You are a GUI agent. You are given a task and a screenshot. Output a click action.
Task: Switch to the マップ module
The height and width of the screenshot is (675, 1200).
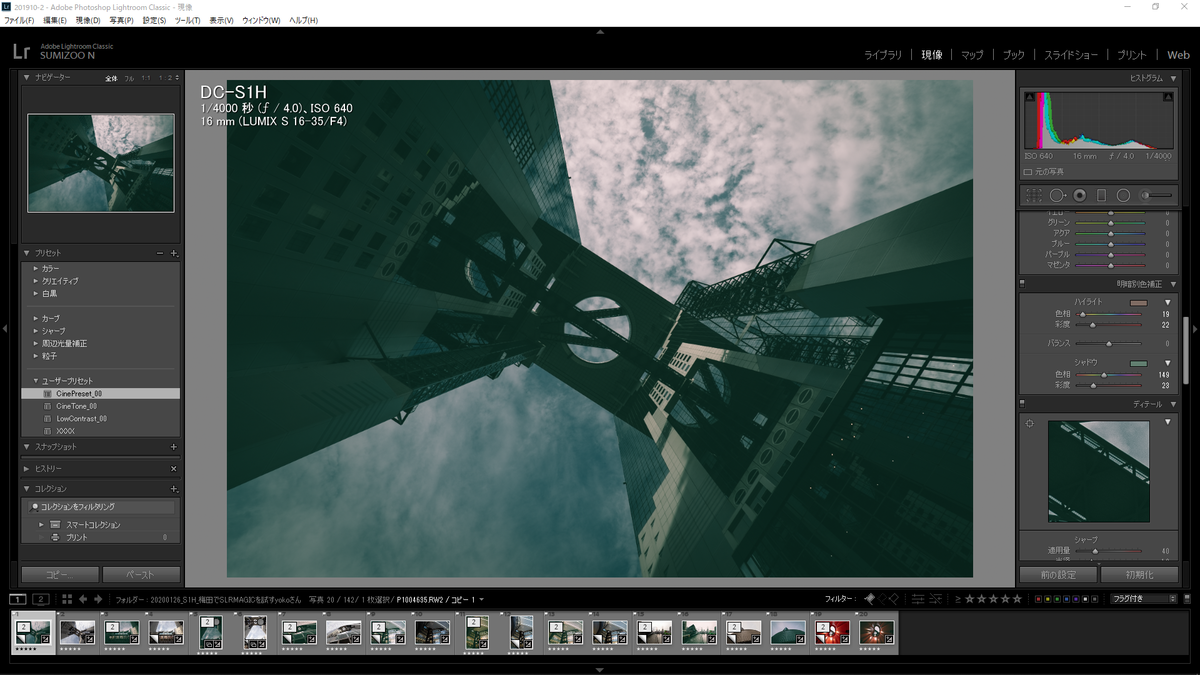(x=972, y=55)
